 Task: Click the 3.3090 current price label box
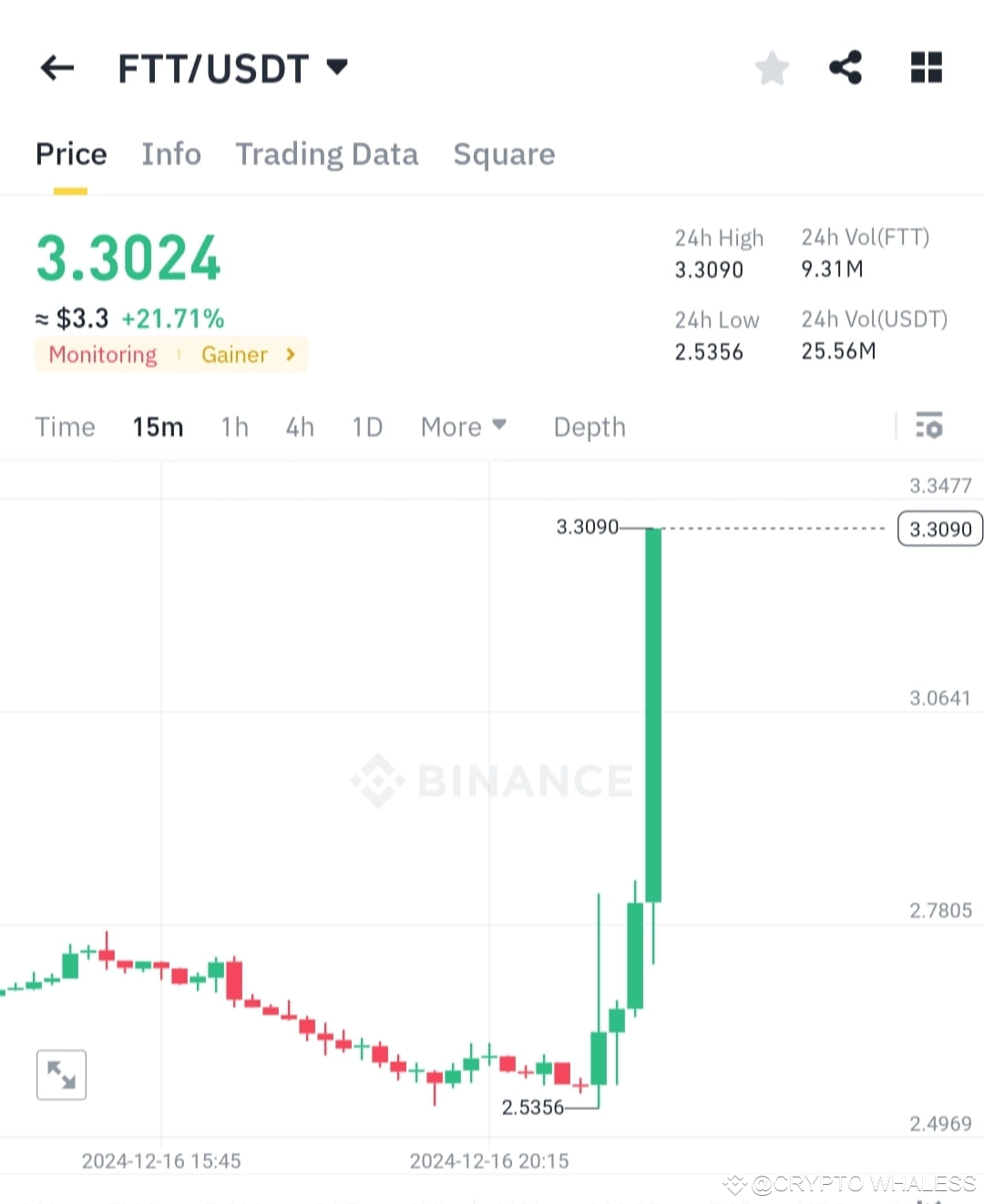(x=939, y=529)
